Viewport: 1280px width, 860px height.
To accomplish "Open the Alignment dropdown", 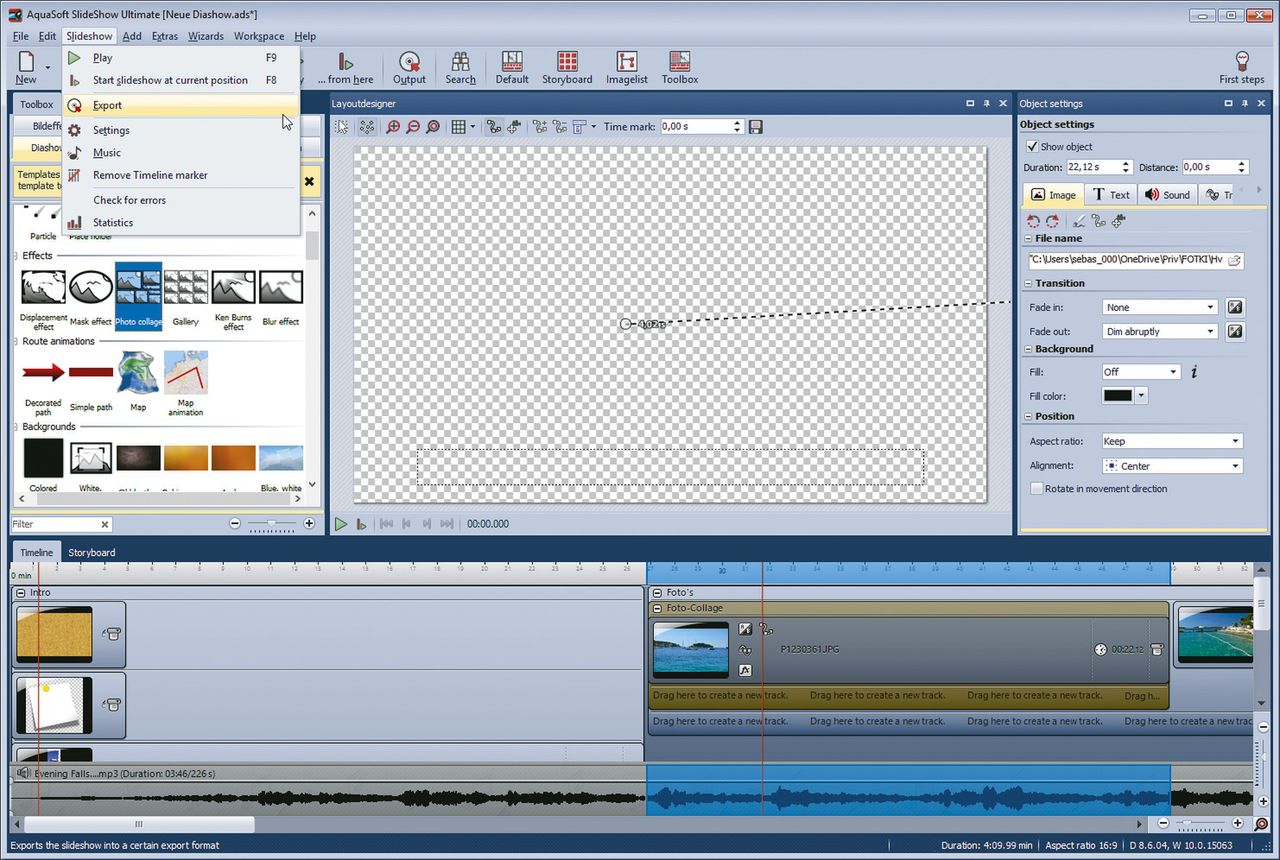I will (1171, 466).
